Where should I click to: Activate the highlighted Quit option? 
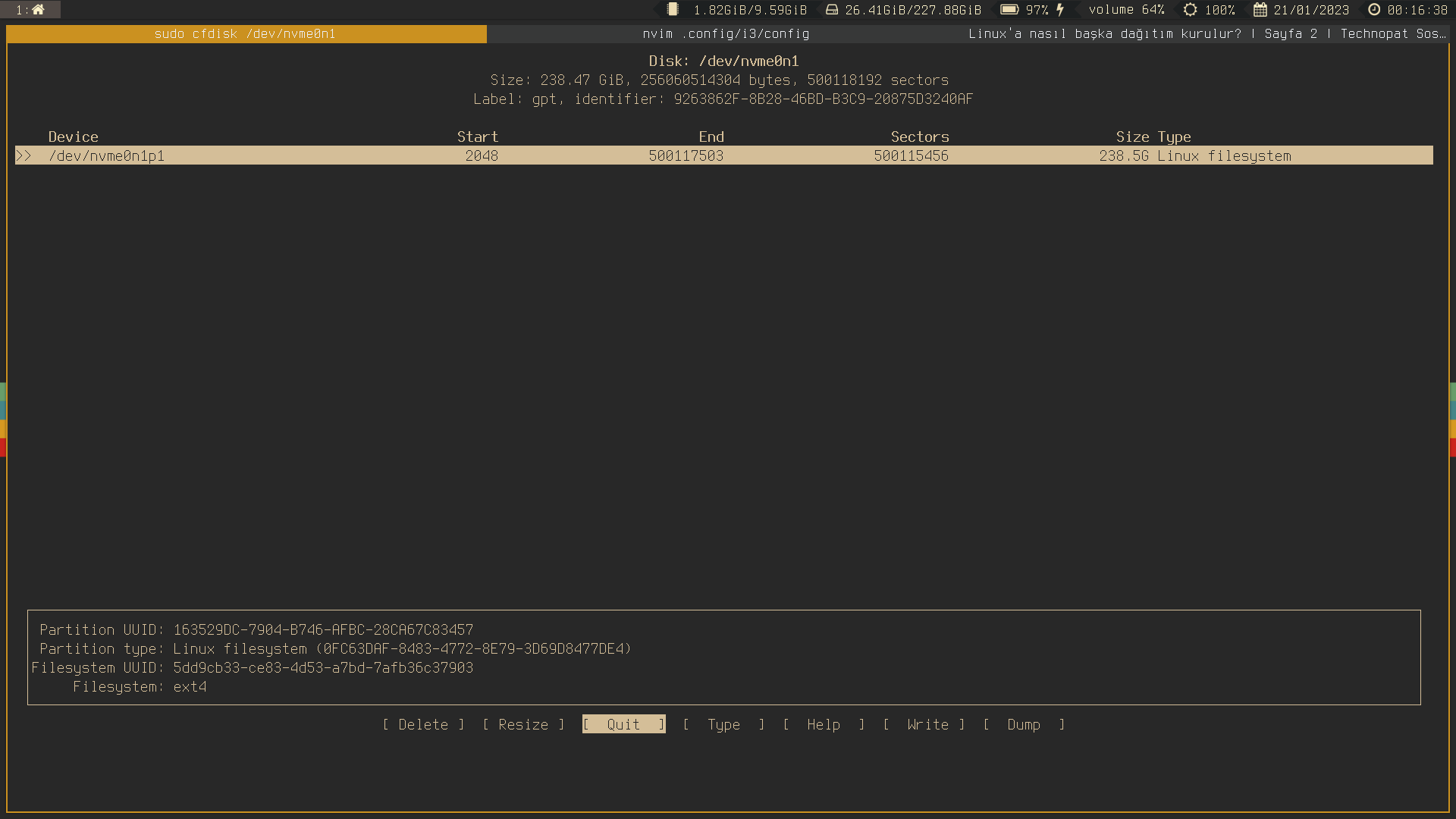623,725
